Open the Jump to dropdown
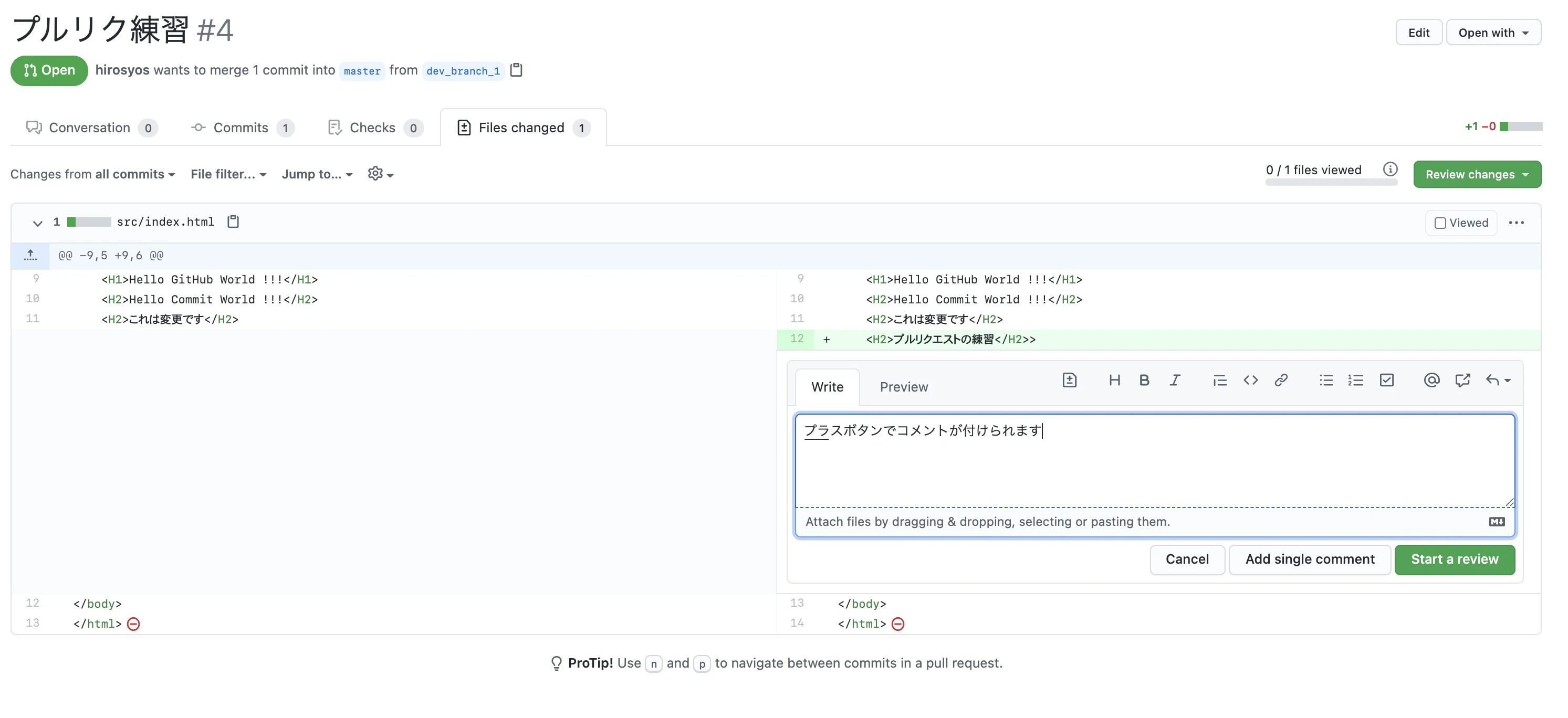Viewport: 1568px width, 718px height. point(317,174)
